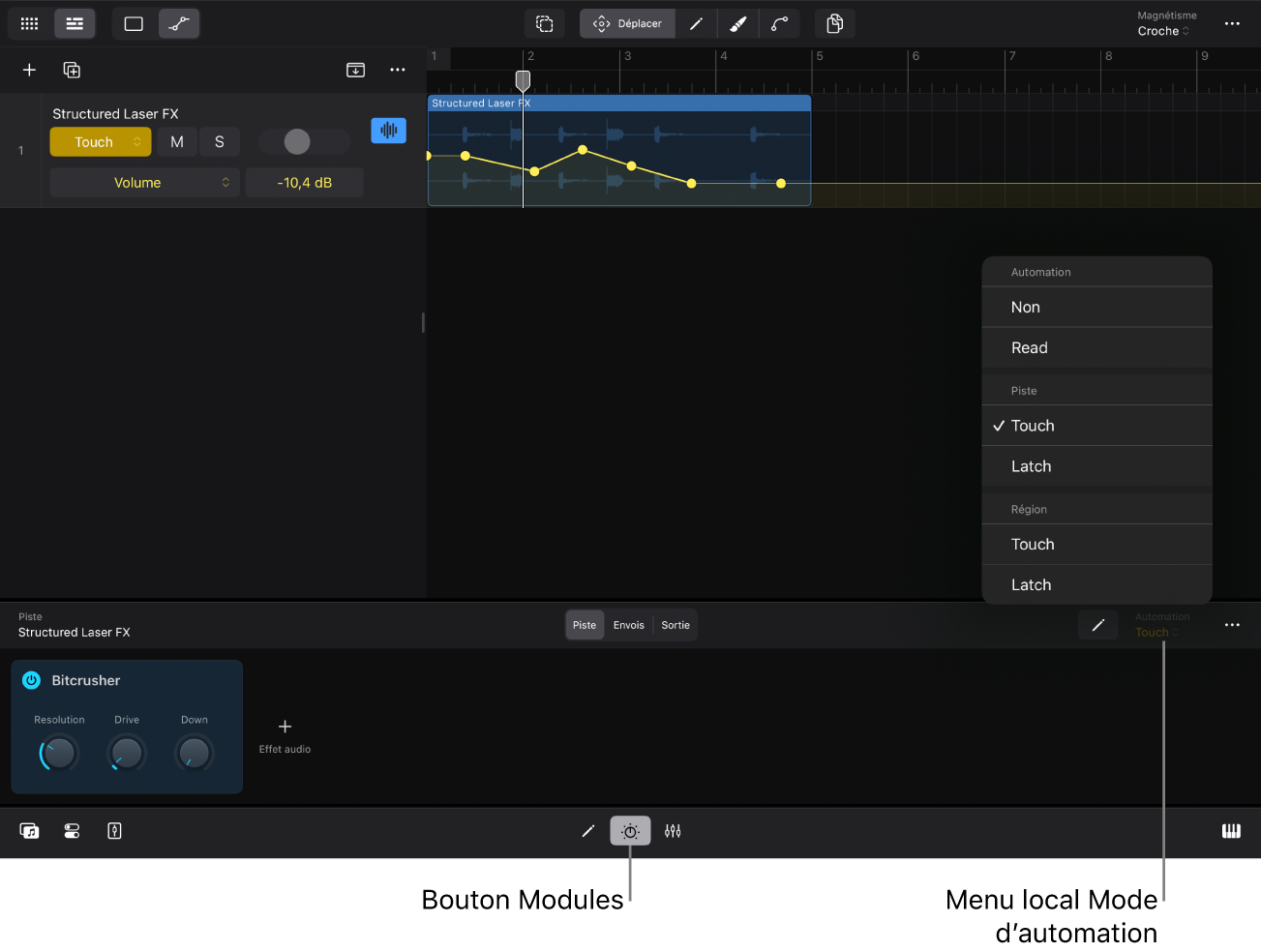1261x952 pixels.
Task: Open the Magnétisme Croche dropdown
Action: (1163, 30)
